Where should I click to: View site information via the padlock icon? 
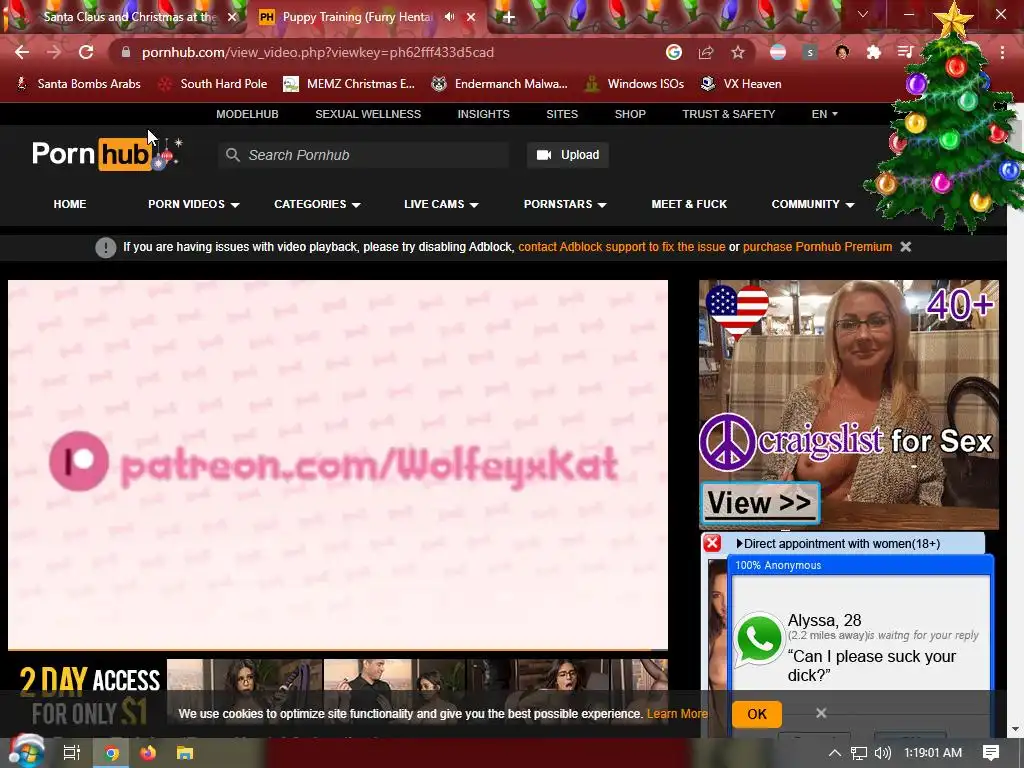[x=126, y=52]
